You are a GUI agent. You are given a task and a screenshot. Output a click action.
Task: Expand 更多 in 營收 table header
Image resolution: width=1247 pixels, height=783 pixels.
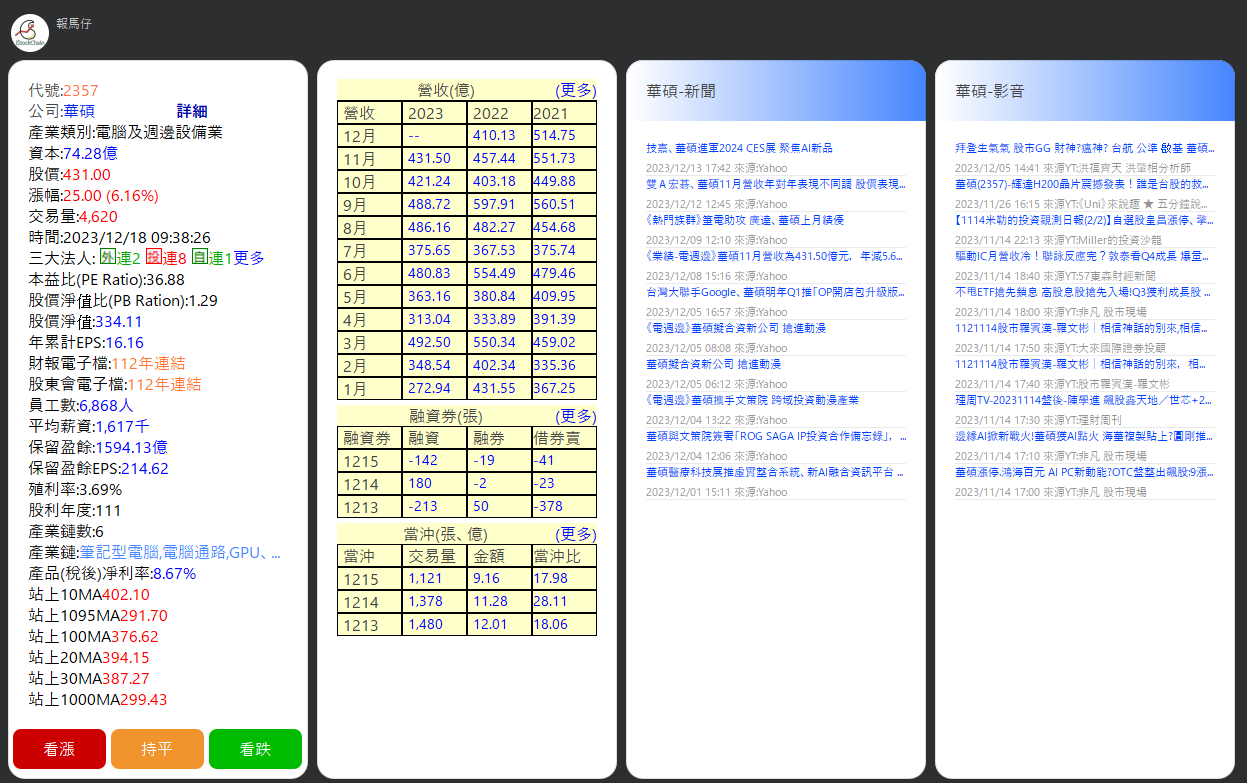pyautogui.click(x=575, y=90)
